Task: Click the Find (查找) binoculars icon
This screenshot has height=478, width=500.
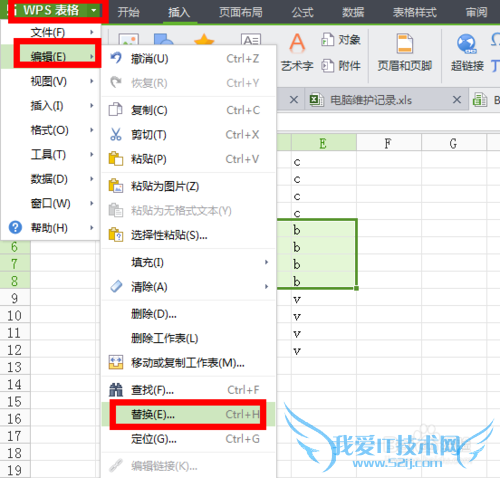Action: click(x=116, y=390)
